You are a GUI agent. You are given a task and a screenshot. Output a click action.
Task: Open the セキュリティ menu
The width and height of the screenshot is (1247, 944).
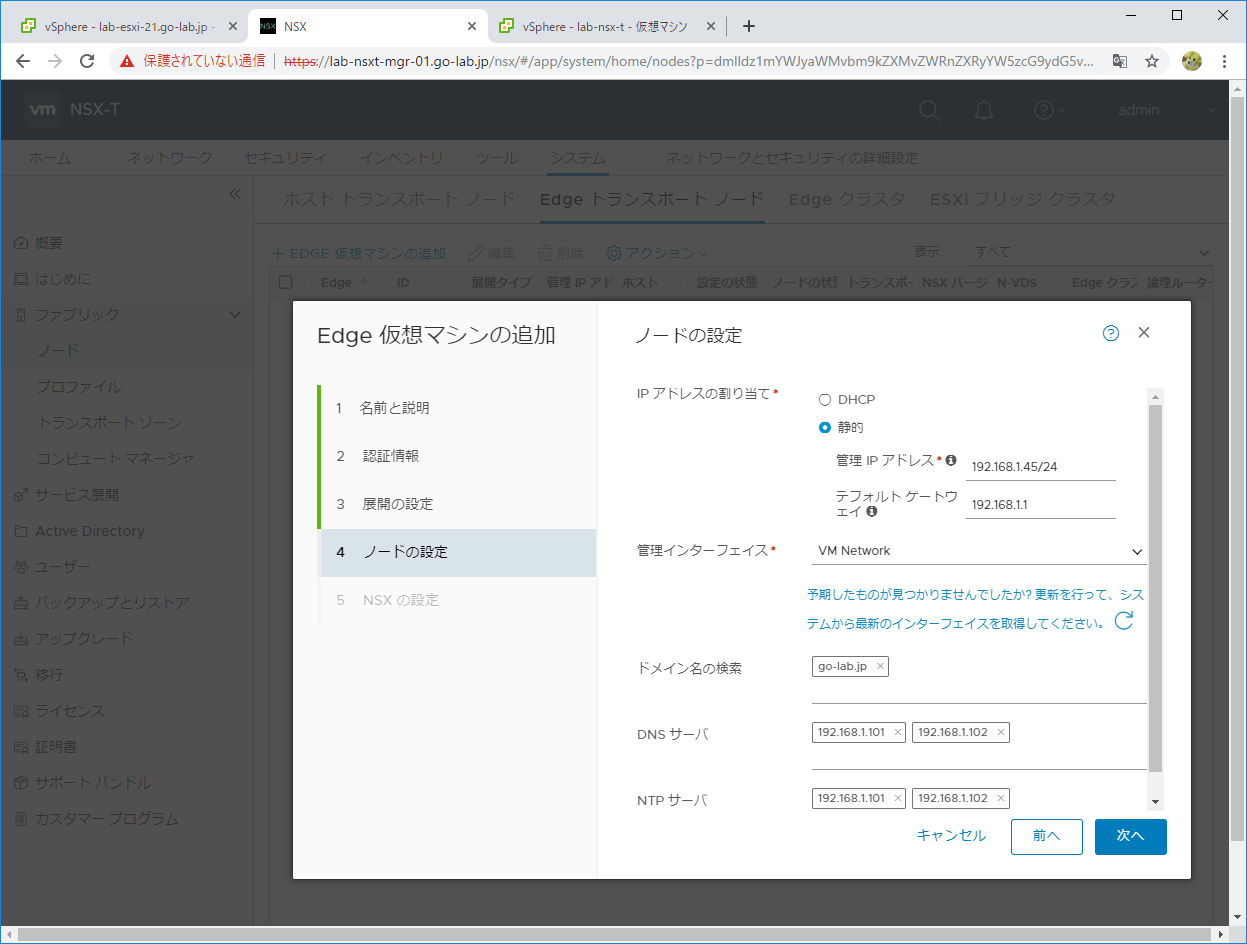click(285, 158)
